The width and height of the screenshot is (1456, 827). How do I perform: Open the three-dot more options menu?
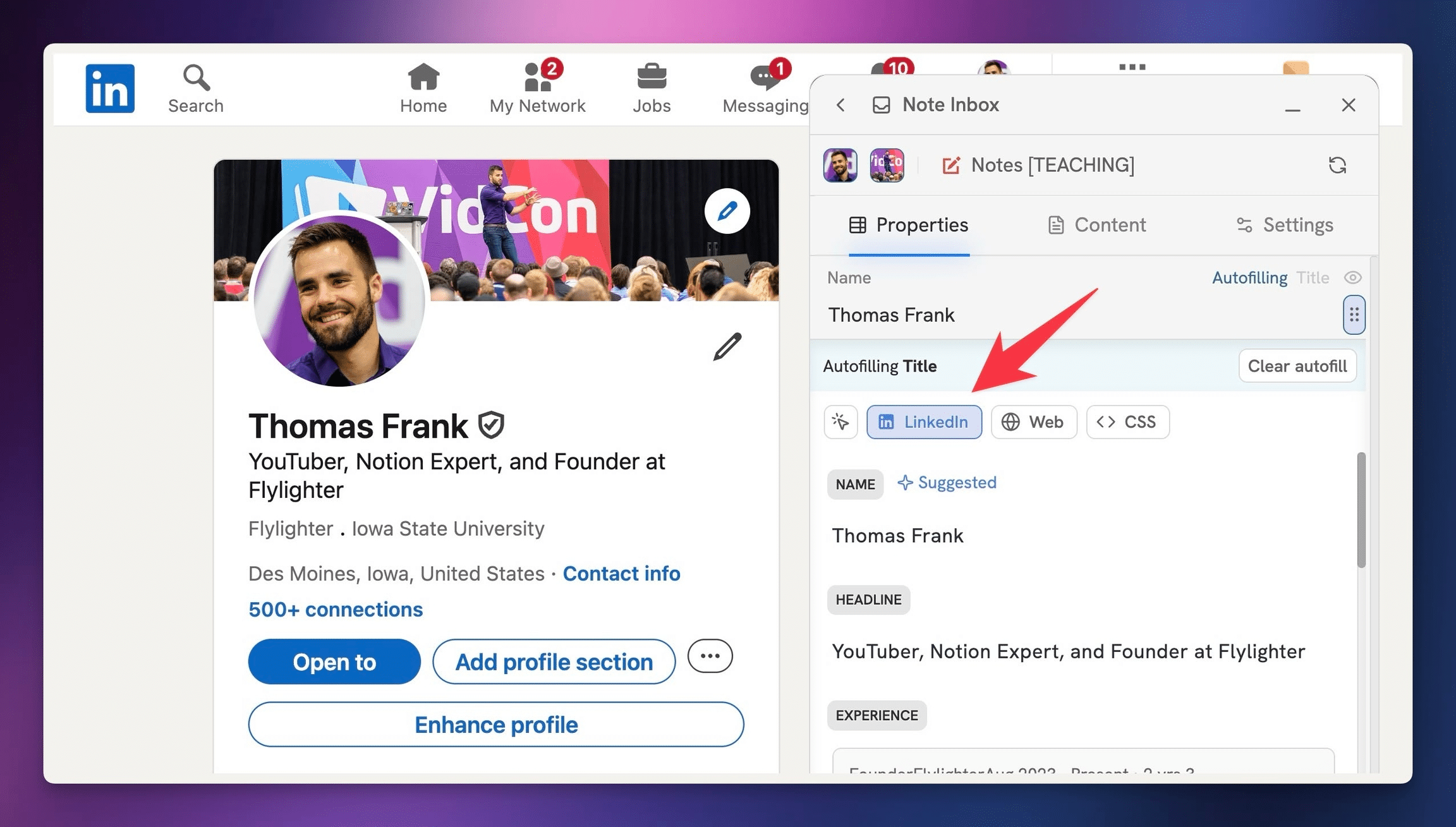[710, 656]
